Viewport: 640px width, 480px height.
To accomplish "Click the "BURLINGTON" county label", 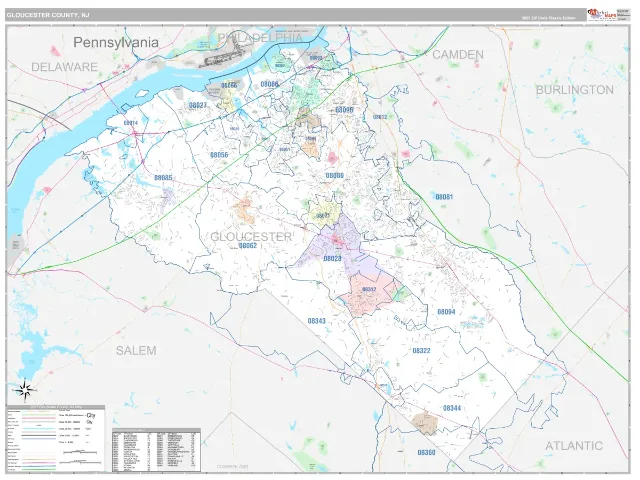I will coord(575,90).
